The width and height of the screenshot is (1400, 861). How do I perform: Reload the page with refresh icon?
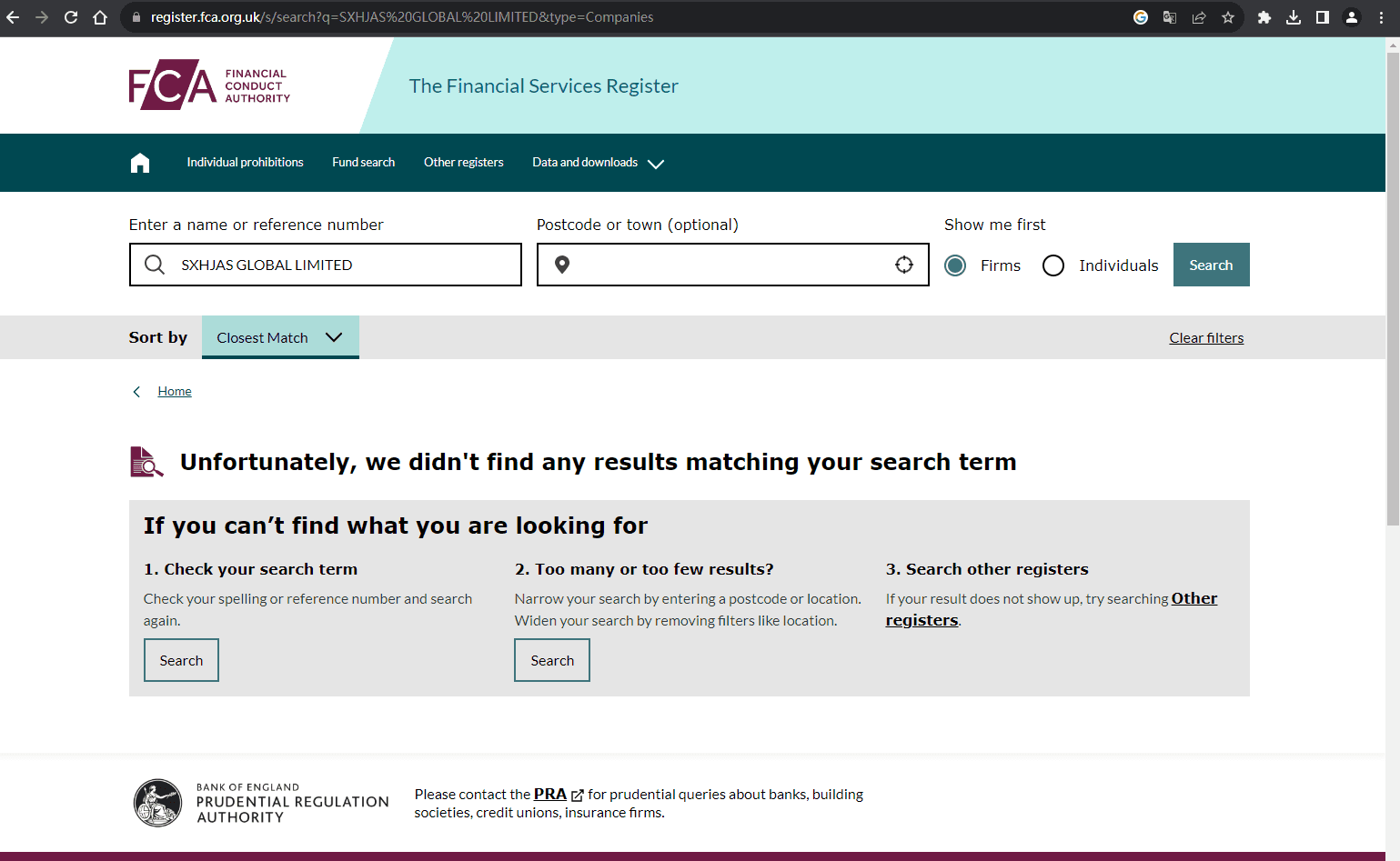tap(71, 17)
